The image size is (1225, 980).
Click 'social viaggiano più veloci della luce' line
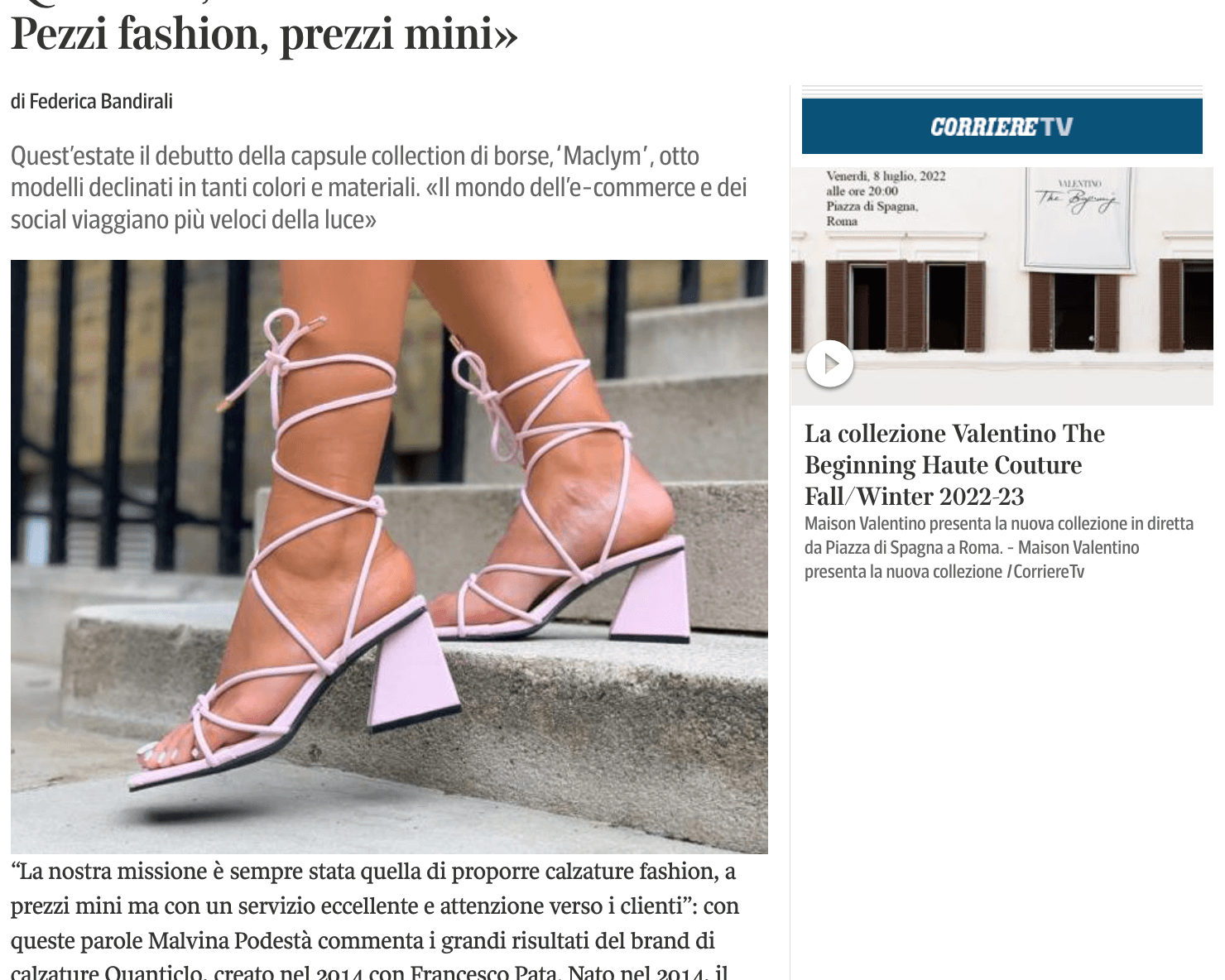(x=194, y=220)
